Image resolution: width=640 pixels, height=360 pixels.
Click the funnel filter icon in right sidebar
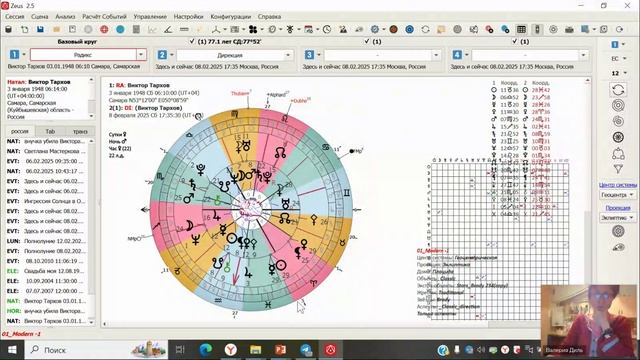[x=618, y=169]
